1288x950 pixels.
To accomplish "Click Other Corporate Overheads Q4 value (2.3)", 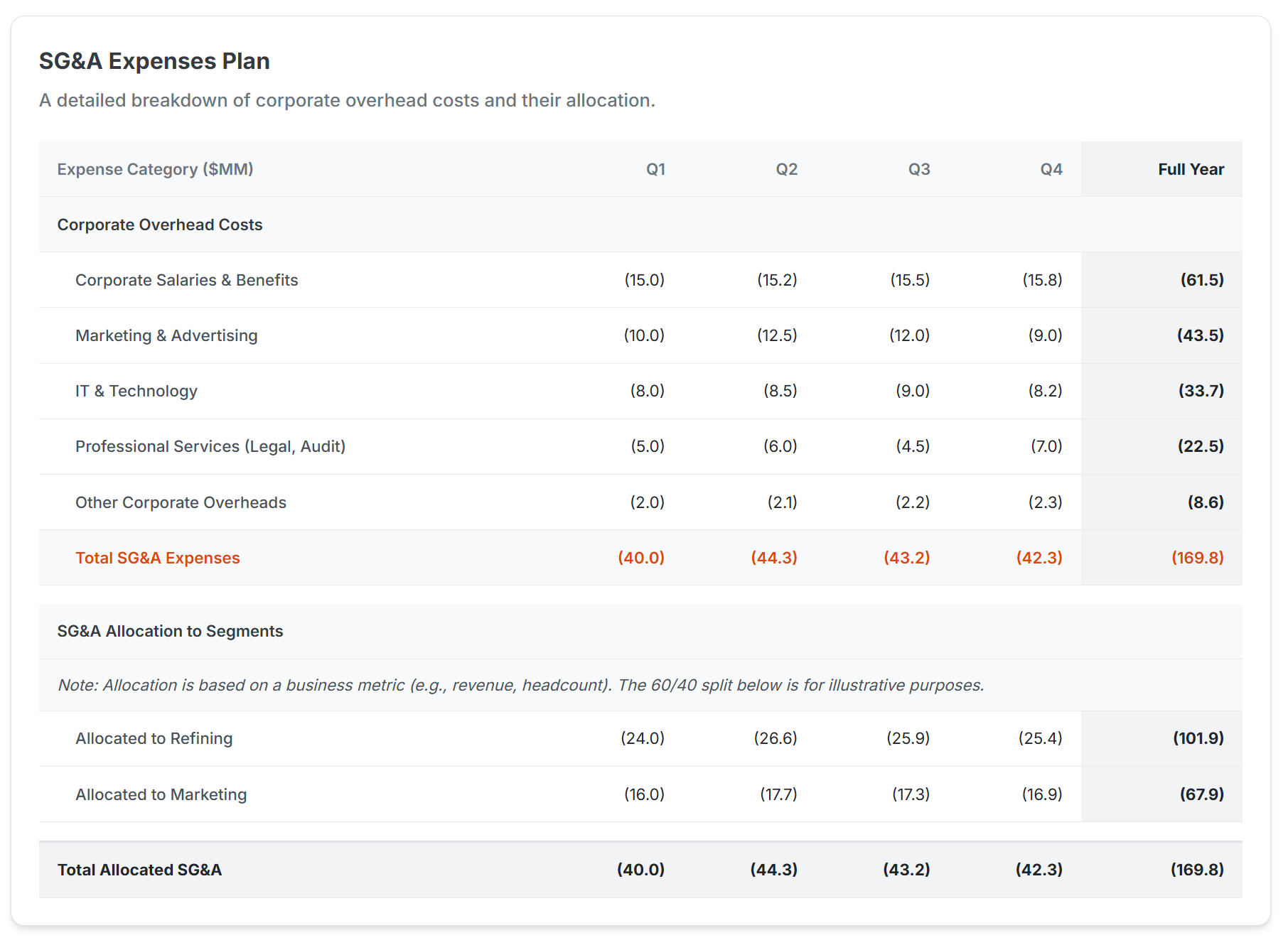I will (1045, 502).
